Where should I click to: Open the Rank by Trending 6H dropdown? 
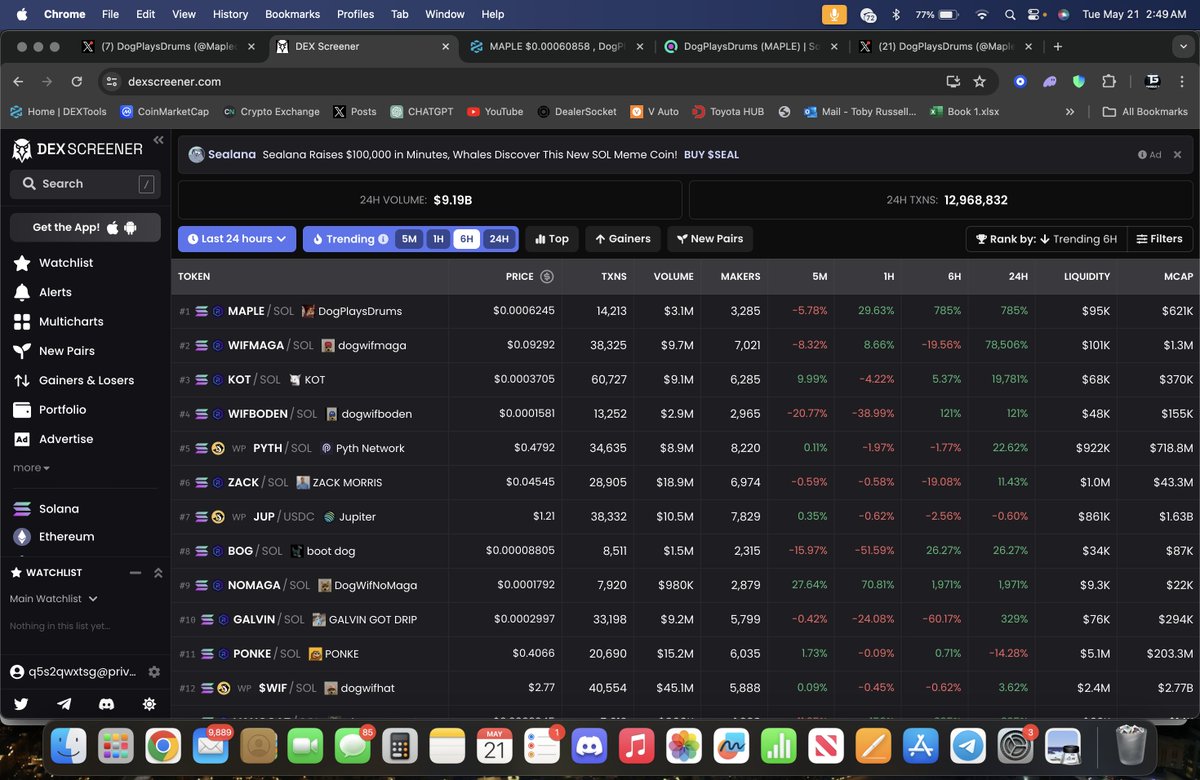tap(1045, 239)
